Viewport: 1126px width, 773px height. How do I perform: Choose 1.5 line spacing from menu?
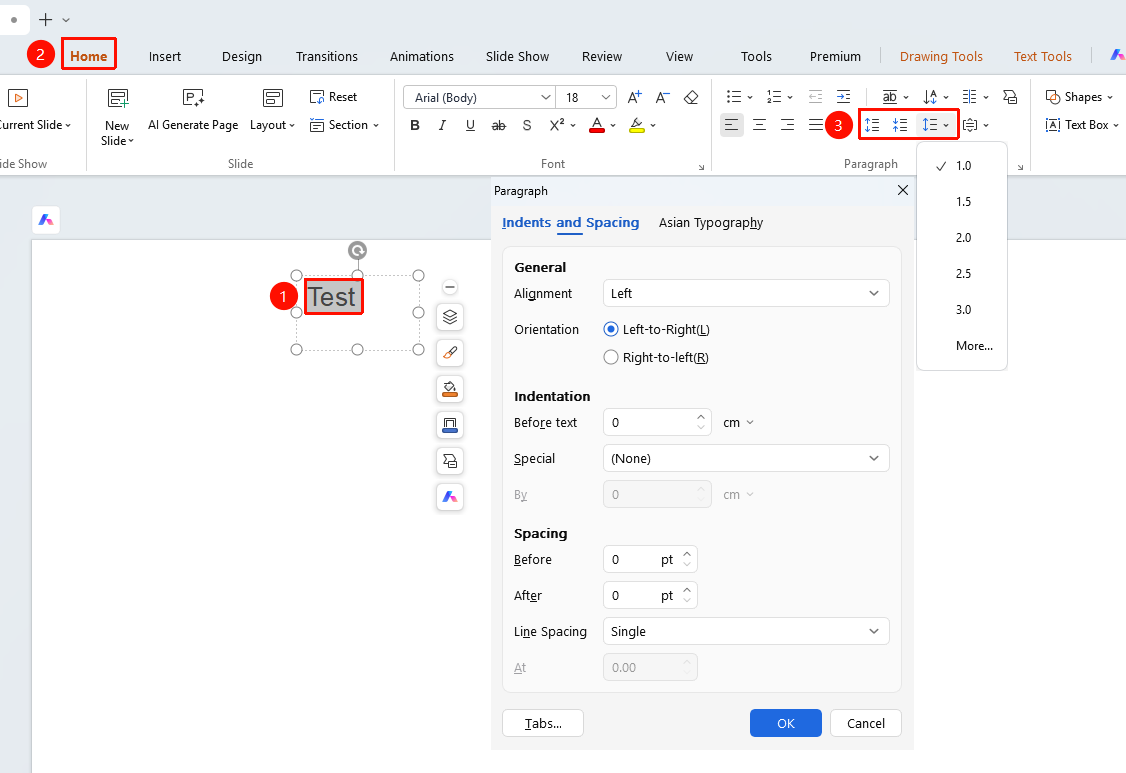962,202
